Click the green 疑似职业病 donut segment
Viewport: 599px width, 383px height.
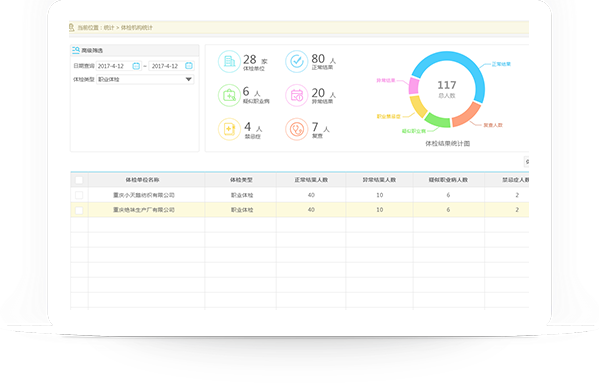point(438,120)
